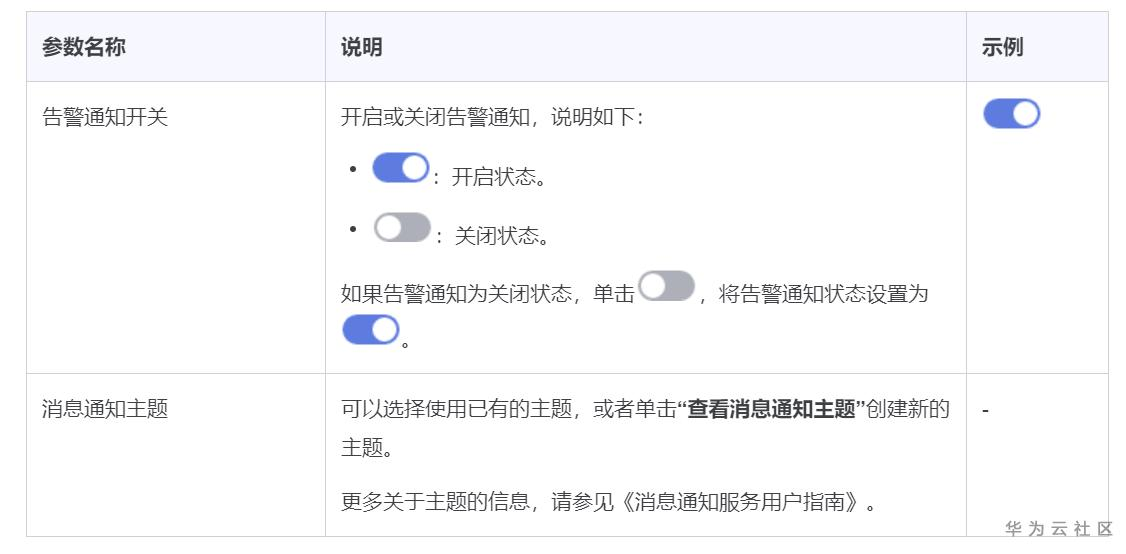Select the 告警通知开关 parameter cell
The width and height of the screenshot is (1126, 554).
coord(105,117)
